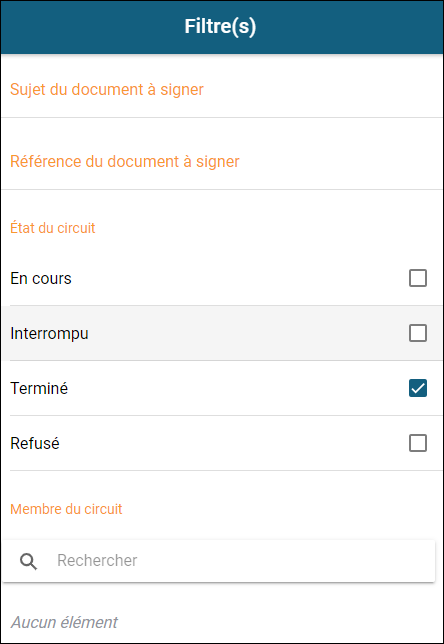The width and height of the screenshot is (444, 644).
Task: Click the Aucun élément empty message
Action: pos(64,622)
